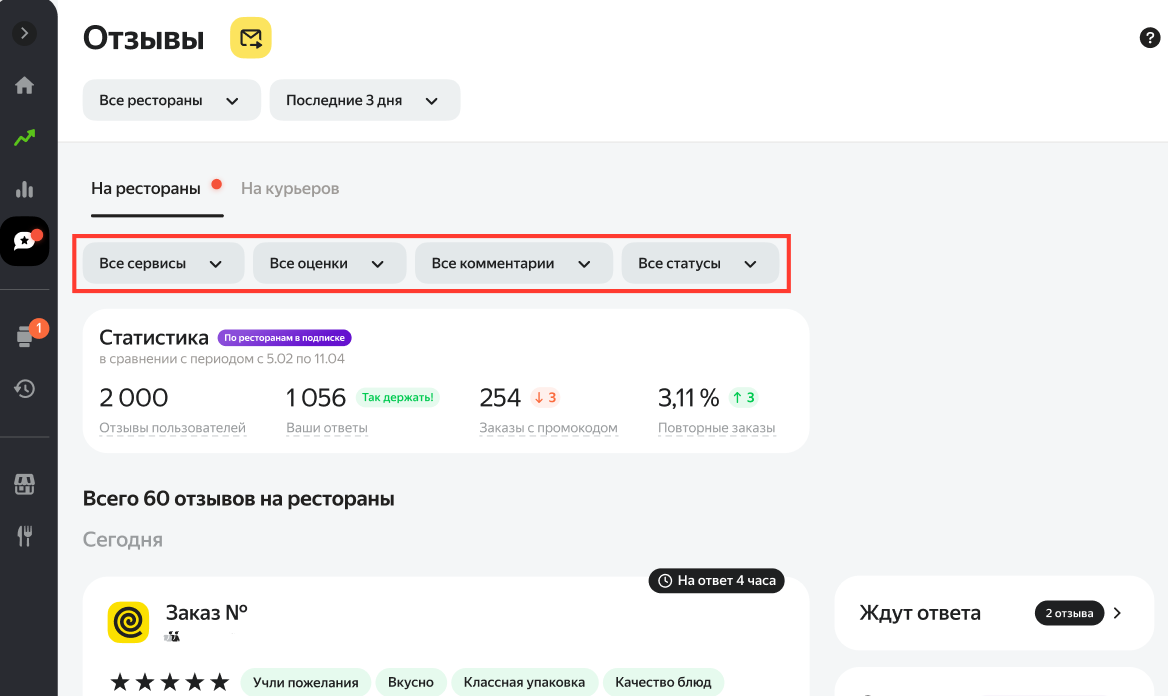Click the yellow envelope icon beside Отзывы

coord(251,38)
